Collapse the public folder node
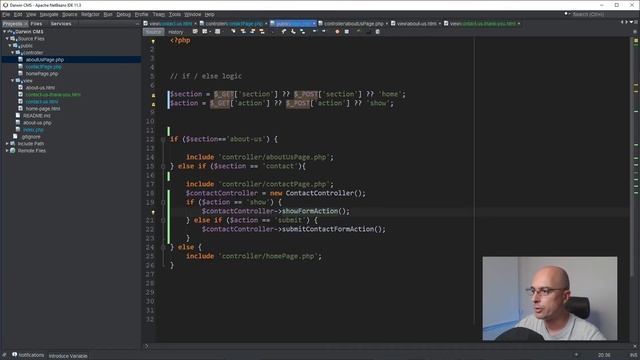This screenshot has height=360, width=640. click(10, 45)
